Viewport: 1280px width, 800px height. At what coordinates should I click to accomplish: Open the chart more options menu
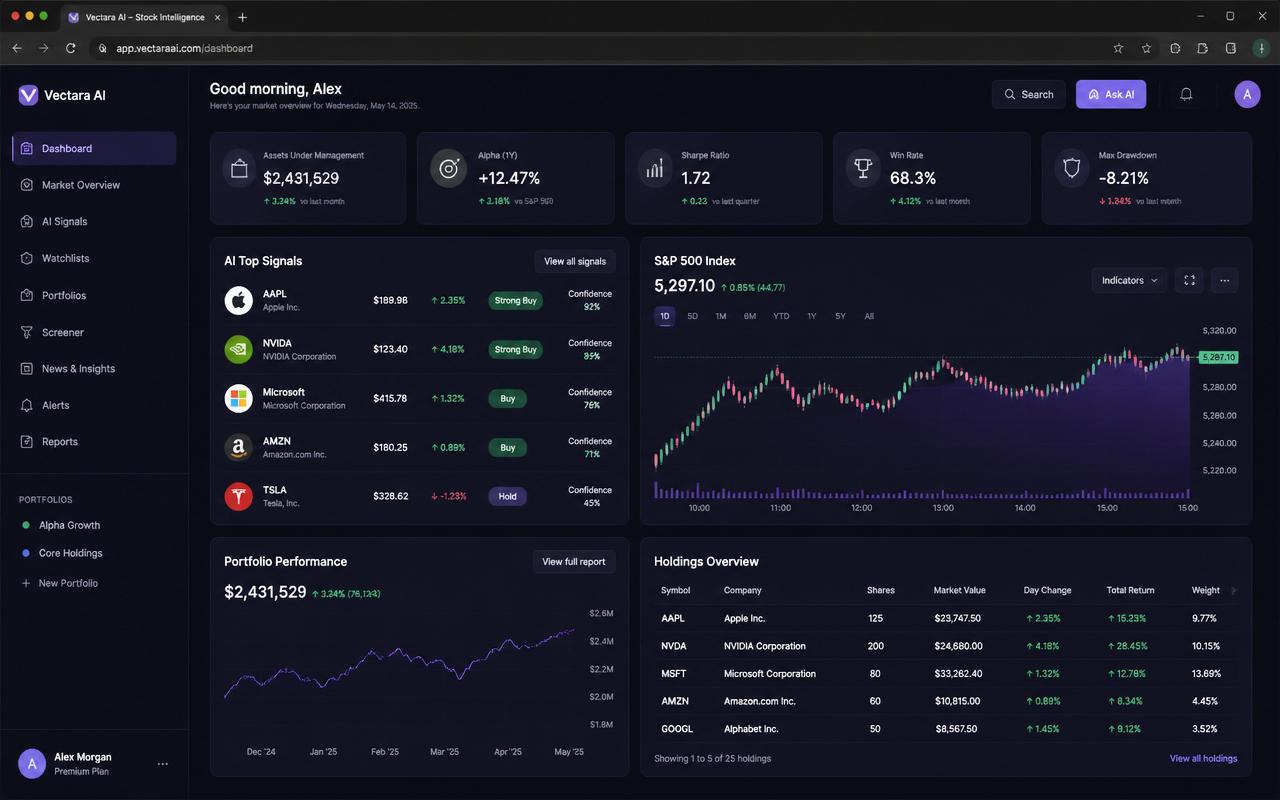1225,280
